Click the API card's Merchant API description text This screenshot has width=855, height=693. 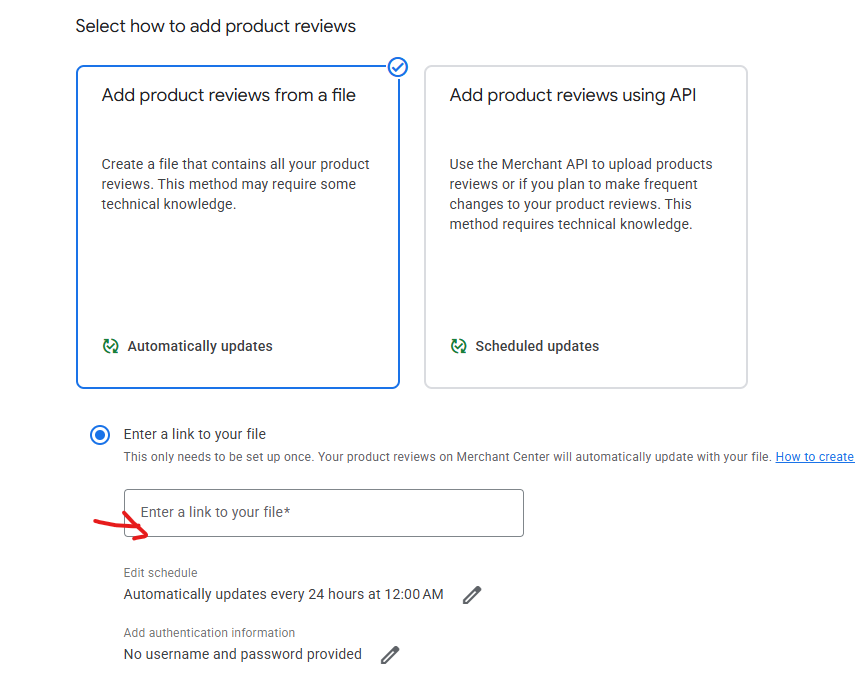(x=581, y=194)
